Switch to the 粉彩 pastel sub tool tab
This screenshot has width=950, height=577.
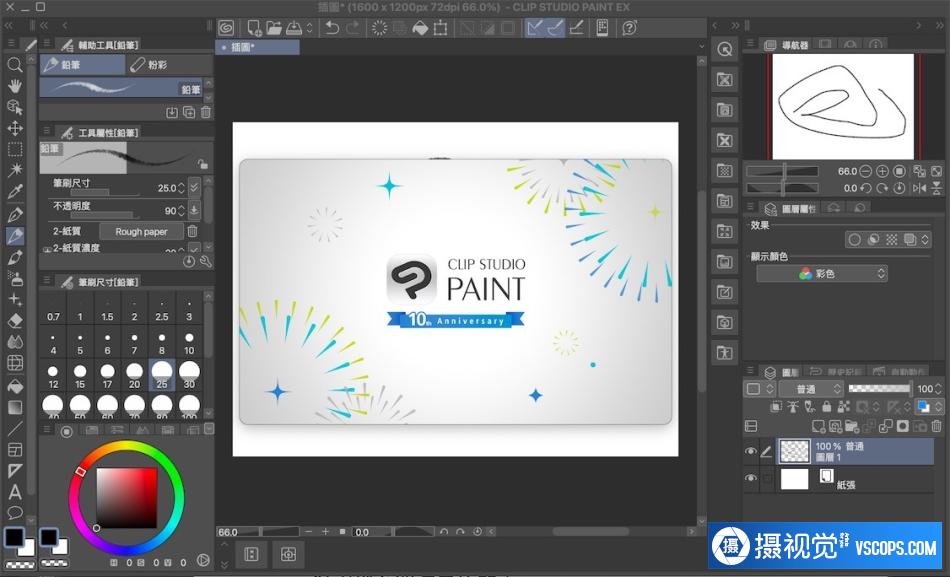coord(170,64)
